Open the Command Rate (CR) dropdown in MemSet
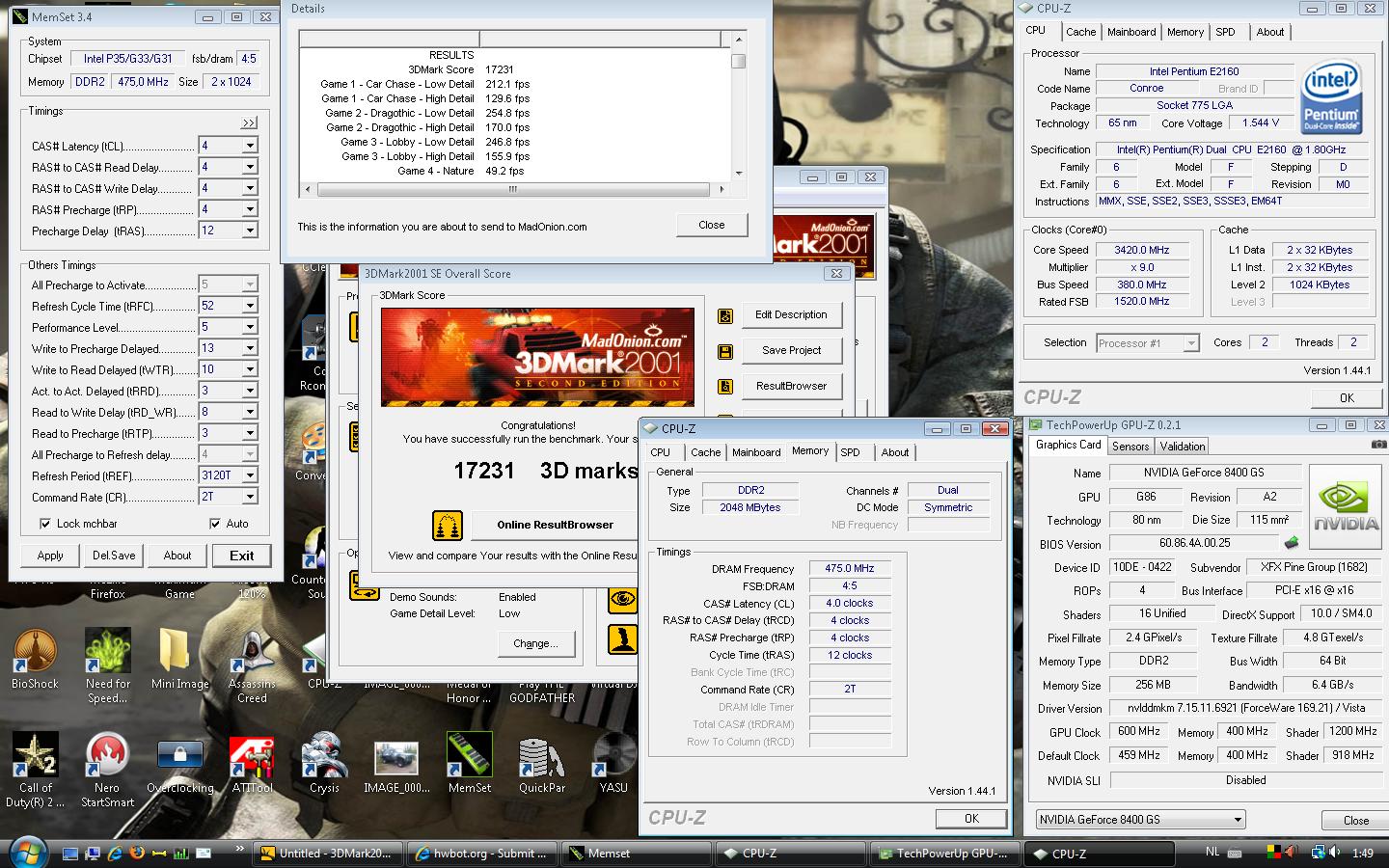1389x868 pixels. pyautogui.click(x=250, y=497)
